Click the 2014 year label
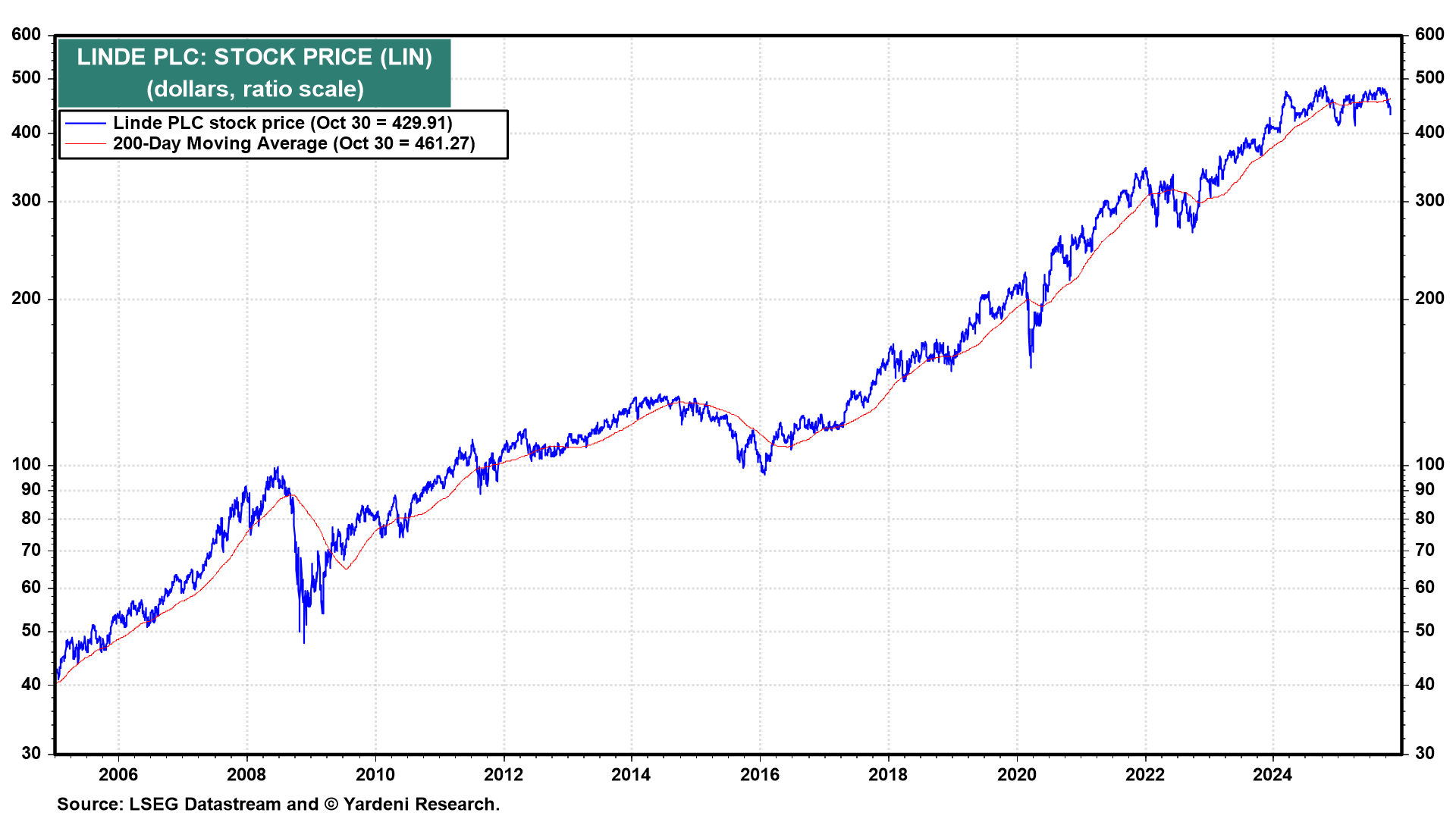Screen dimensions: 1456x819 pyautogui.click(x=631, y=774)
